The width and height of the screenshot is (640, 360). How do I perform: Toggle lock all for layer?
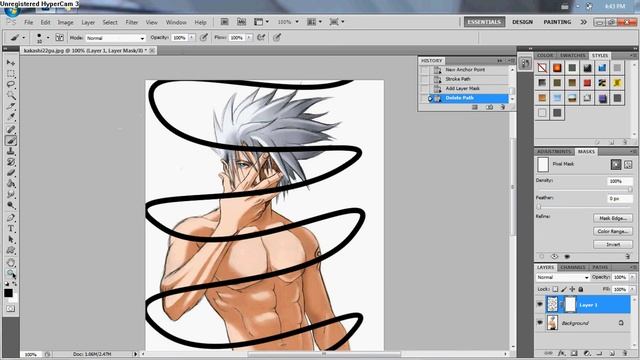pyautogui.click(x=581, y=289)
